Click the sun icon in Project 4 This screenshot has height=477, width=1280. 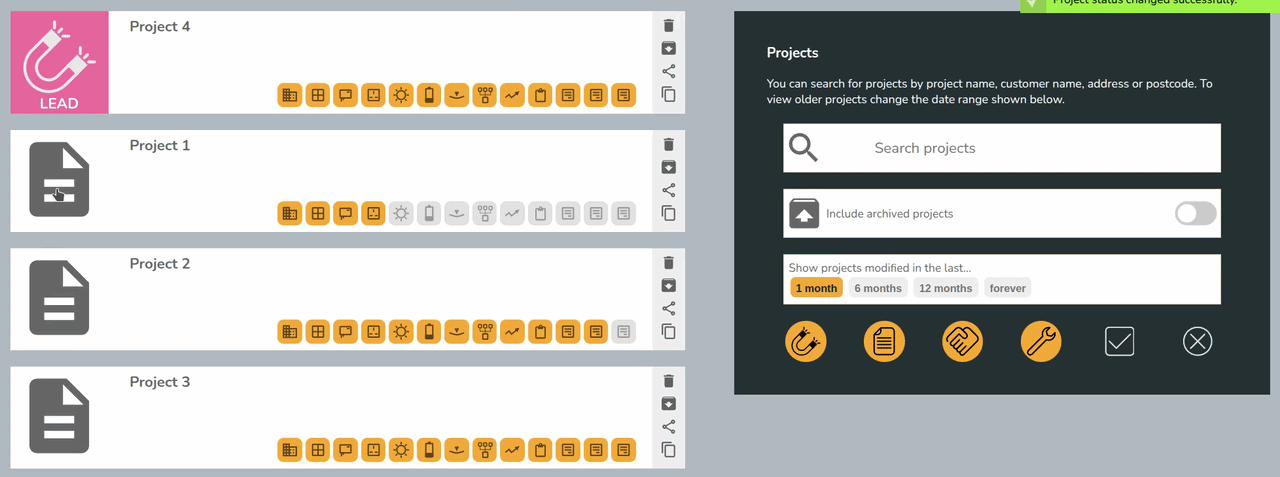tap(401, 95)
